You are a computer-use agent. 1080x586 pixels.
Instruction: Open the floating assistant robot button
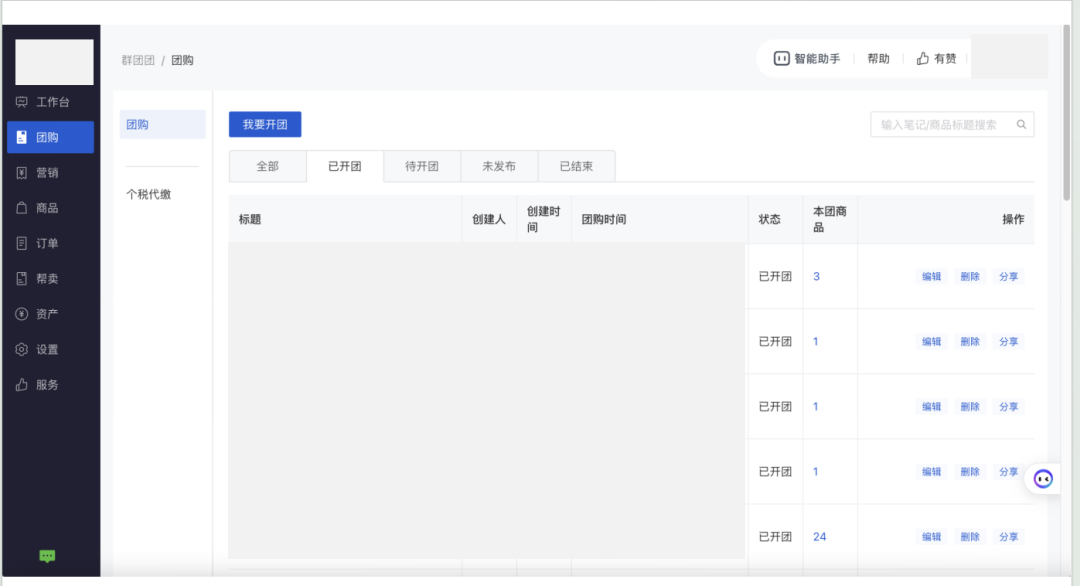pos(1043,479)
